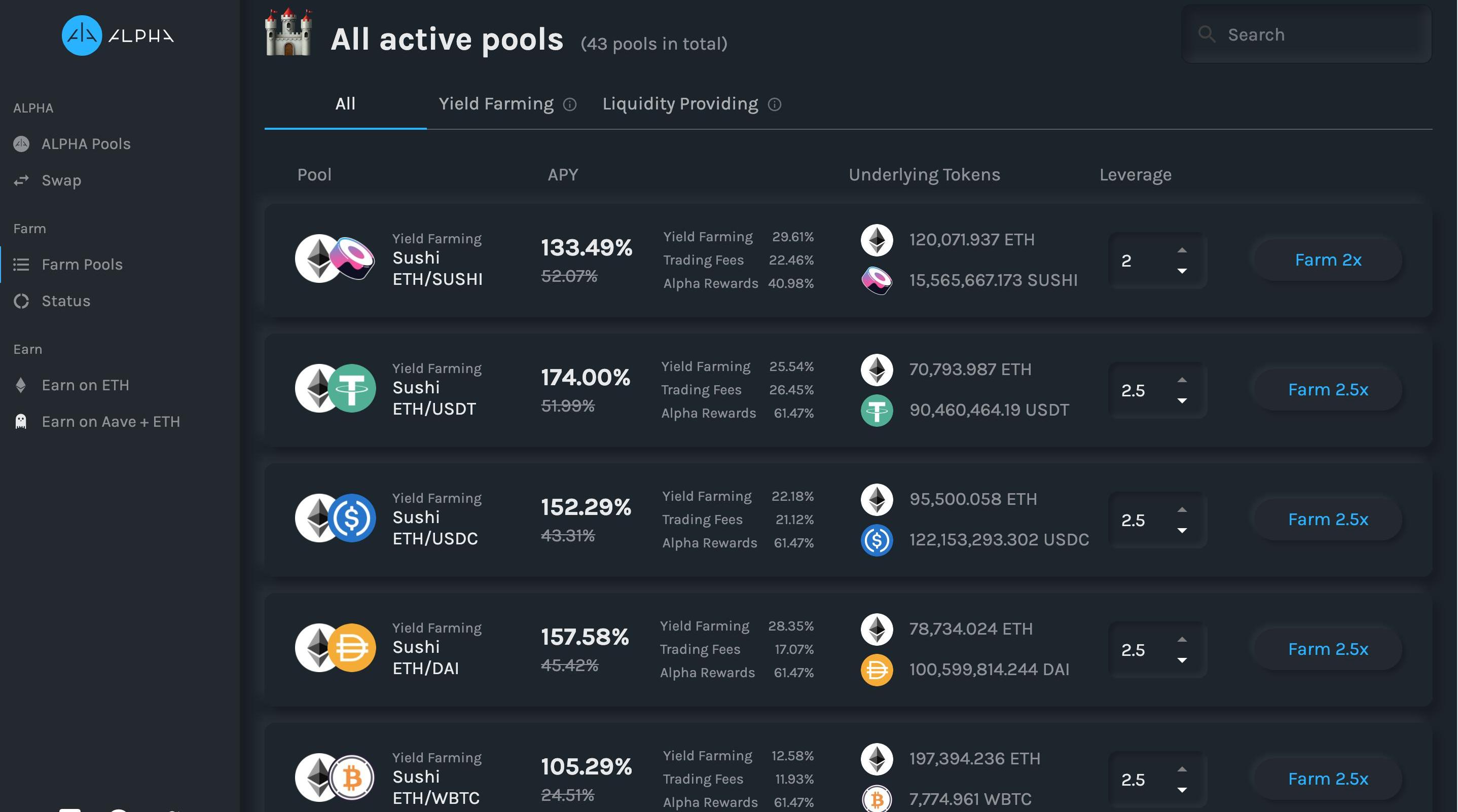Screen dimensions: 1458x812
Task: Increase leverage for ETH/USDC pool
Action: point(1182,509)
